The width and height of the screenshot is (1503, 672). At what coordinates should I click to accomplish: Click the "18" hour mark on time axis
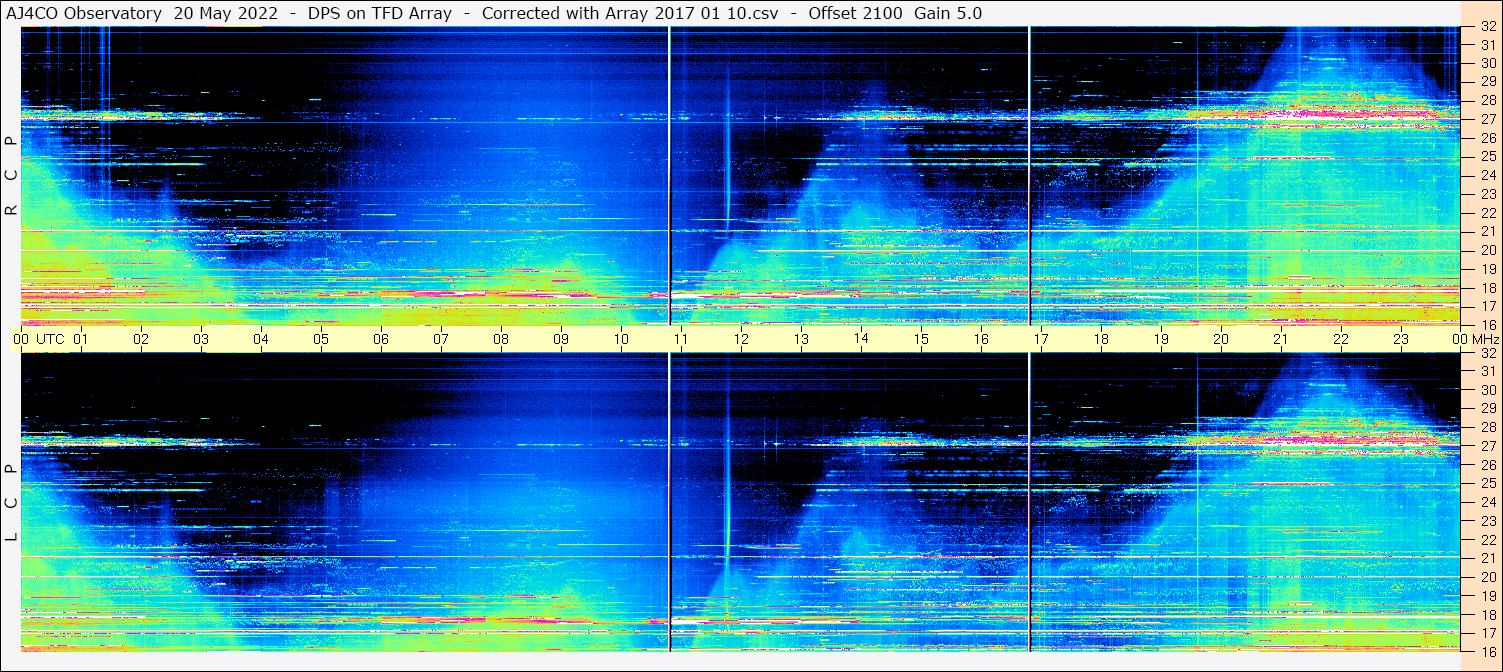pos(1101,339)
